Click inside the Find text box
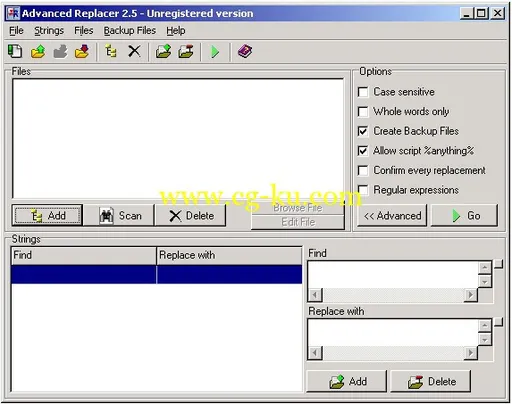This screenshot has height=404, width=512. pos(393,275)
